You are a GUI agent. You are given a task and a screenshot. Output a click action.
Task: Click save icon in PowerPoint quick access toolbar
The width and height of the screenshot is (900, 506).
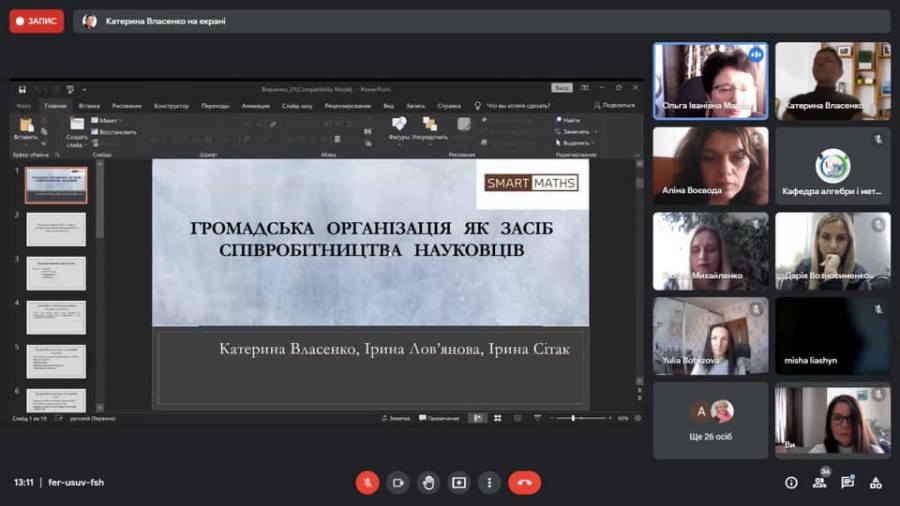point(22,89)
